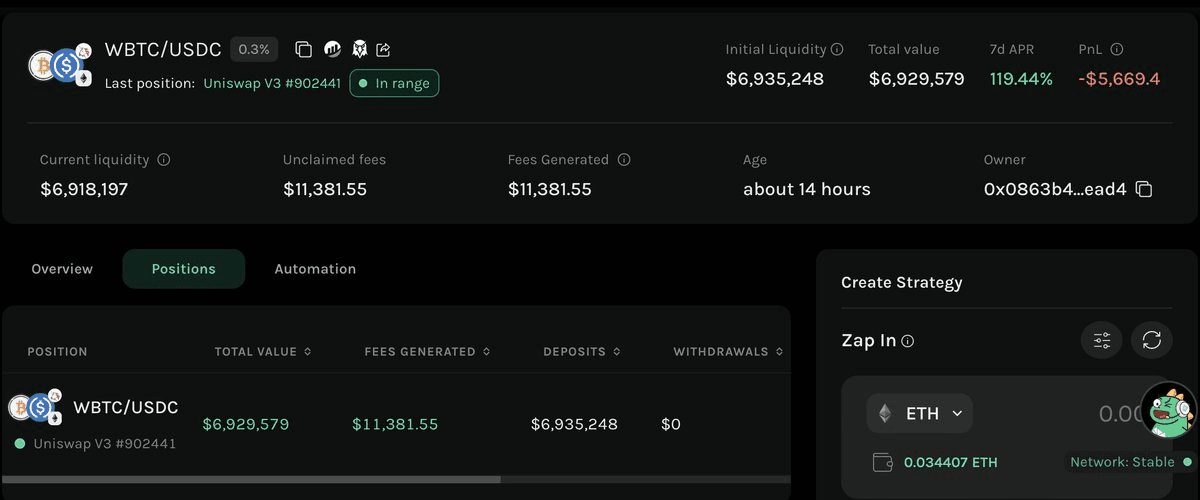1200x500 pixels.
Task: Open the dinosaur mascot chat widget
Action: click(1168, 410)
